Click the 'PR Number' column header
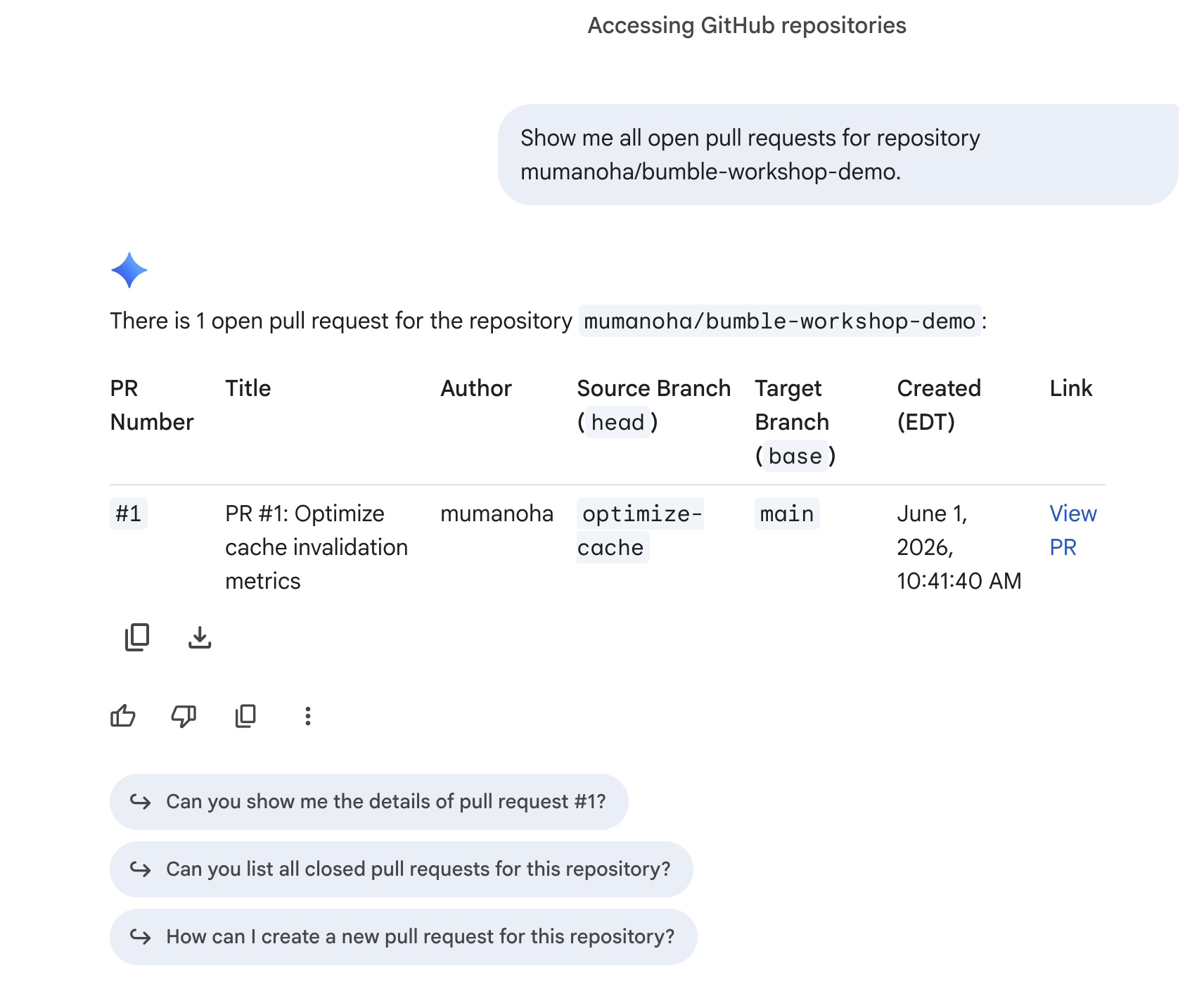The image size is (1204, 989). [152, 405]
